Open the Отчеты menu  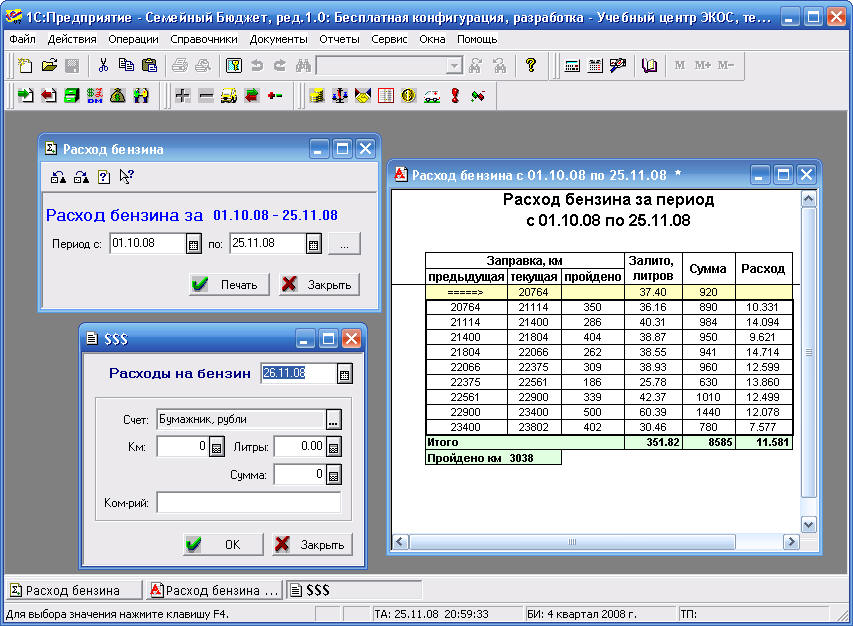[338, 39]
